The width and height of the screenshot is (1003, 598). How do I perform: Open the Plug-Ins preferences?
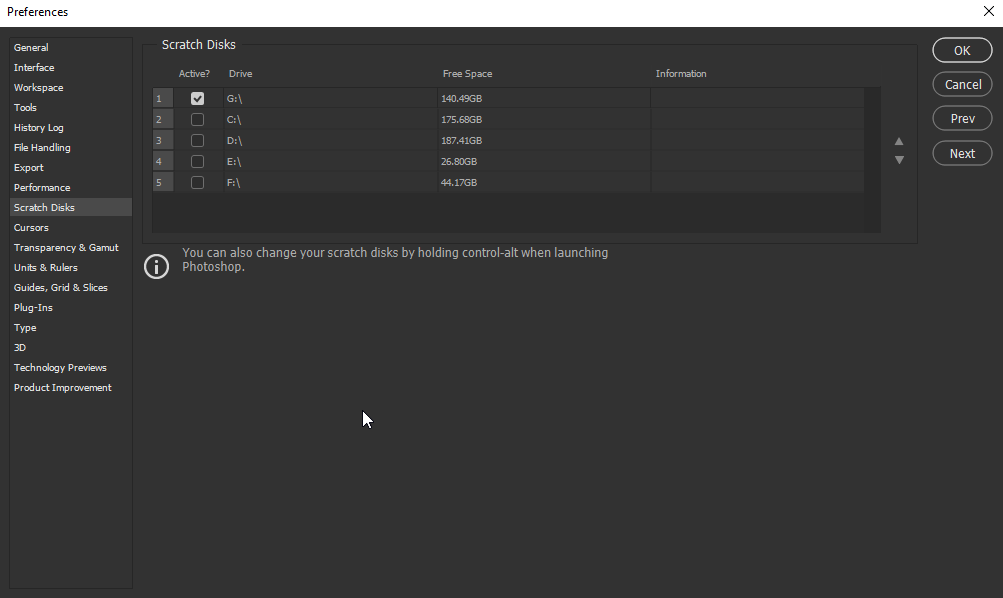pos(33,307)
